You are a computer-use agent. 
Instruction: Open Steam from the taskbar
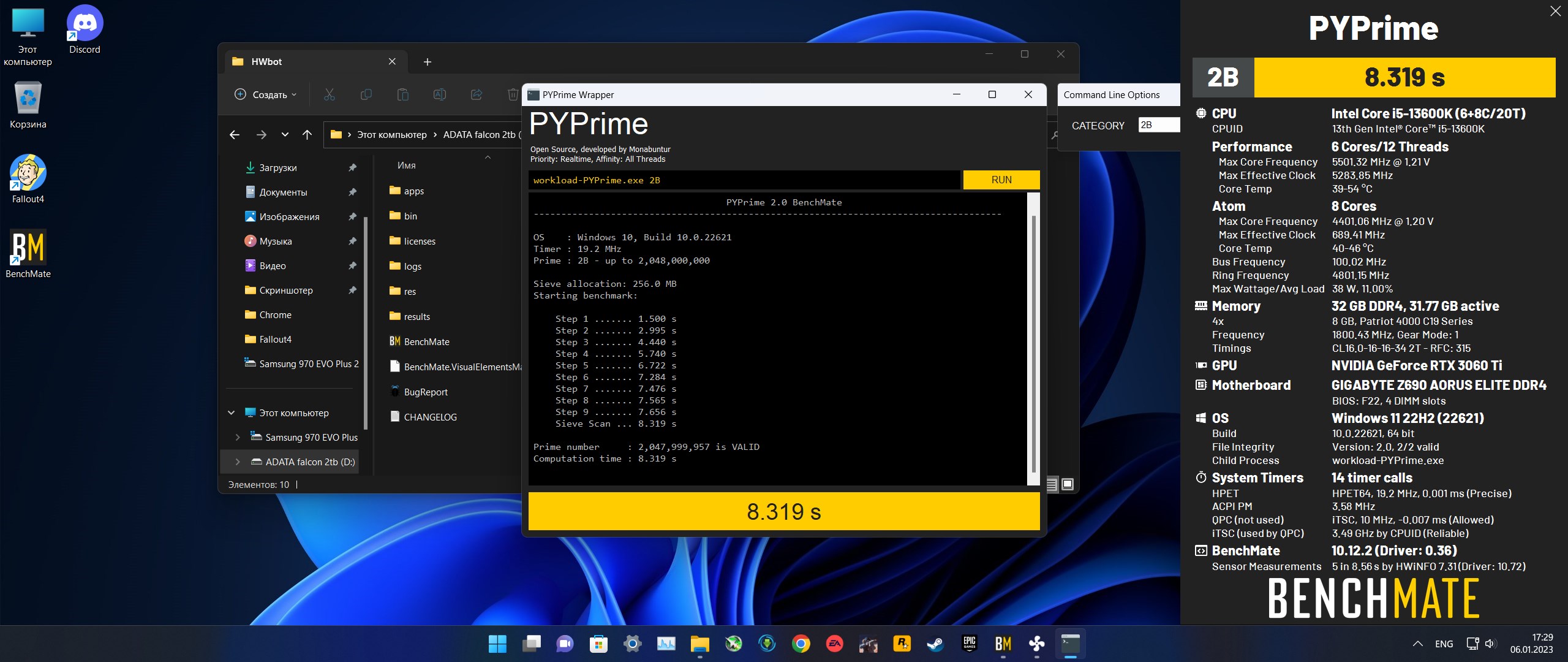pos(935,644)
